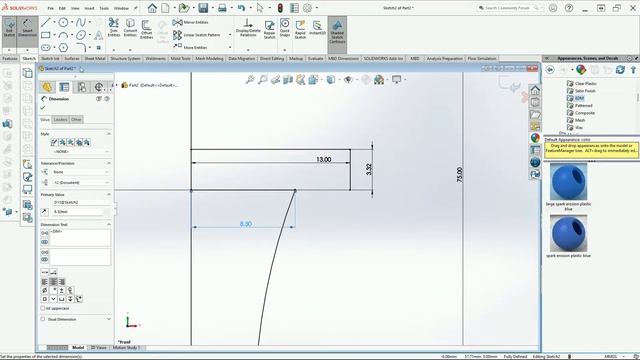Click the Undo arrow icon

click(x=242, y=8)
